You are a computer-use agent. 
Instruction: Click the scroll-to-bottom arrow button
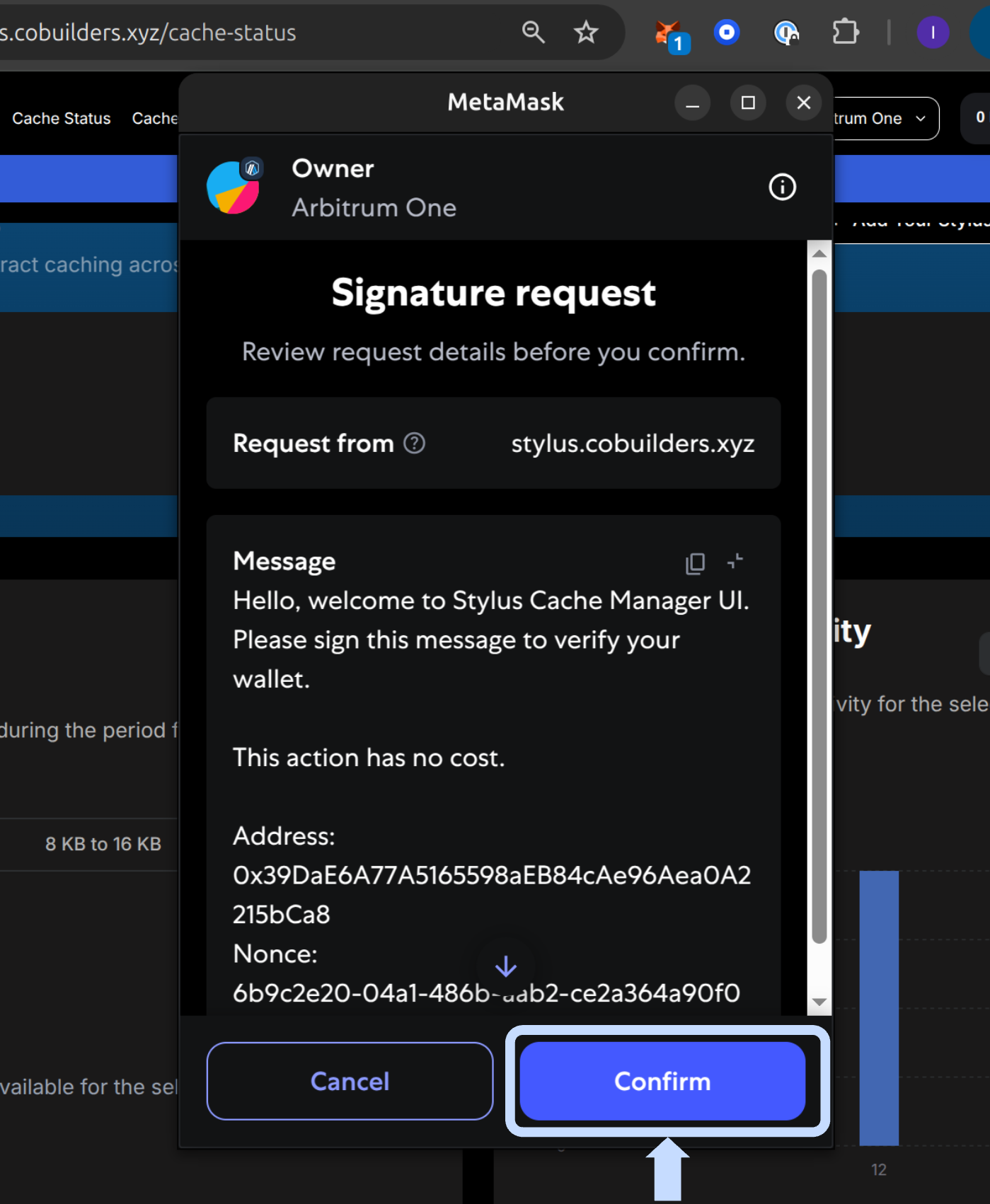pos(505,966)
